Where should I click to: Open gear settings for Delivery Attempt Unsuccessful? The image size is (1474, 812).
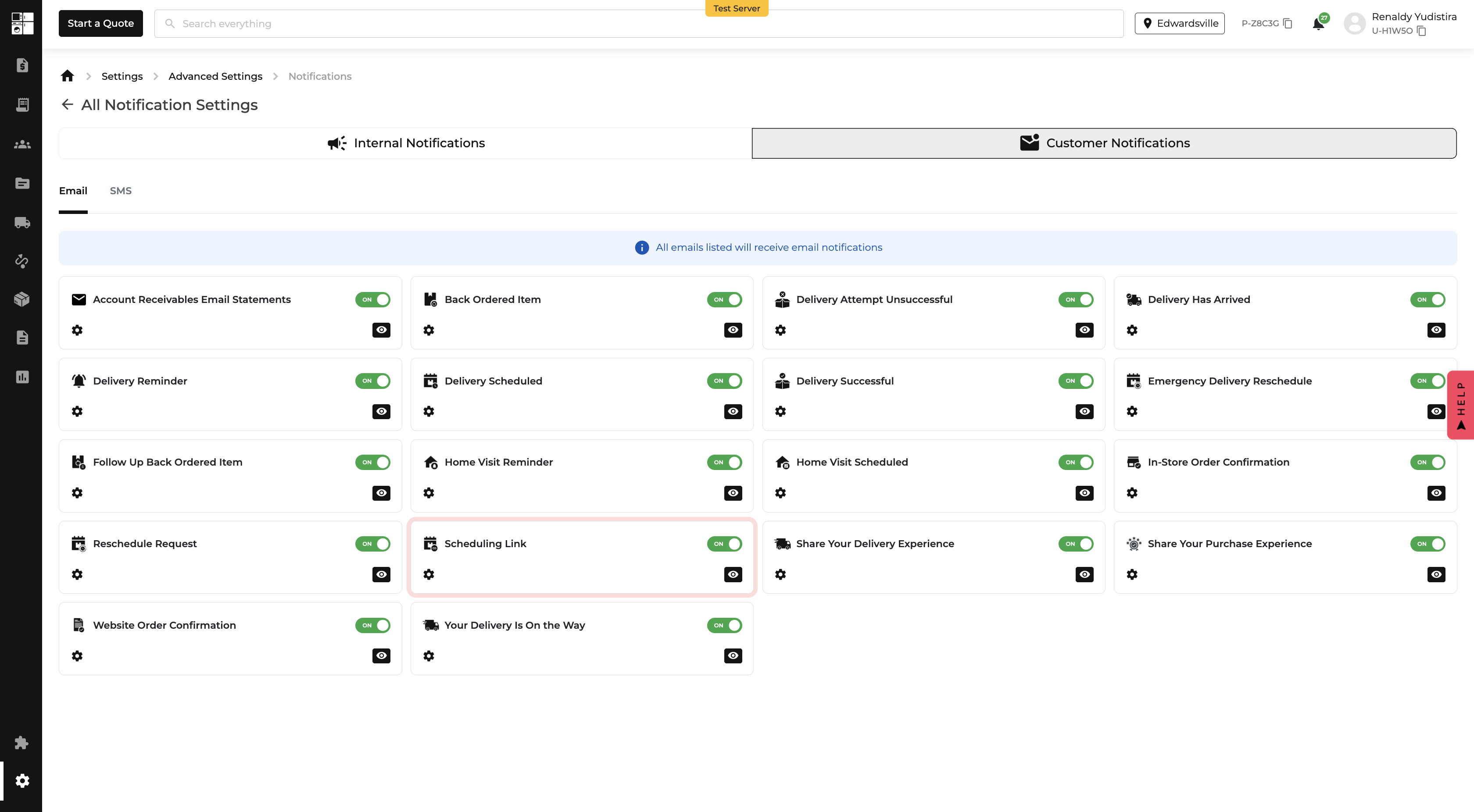780,330
